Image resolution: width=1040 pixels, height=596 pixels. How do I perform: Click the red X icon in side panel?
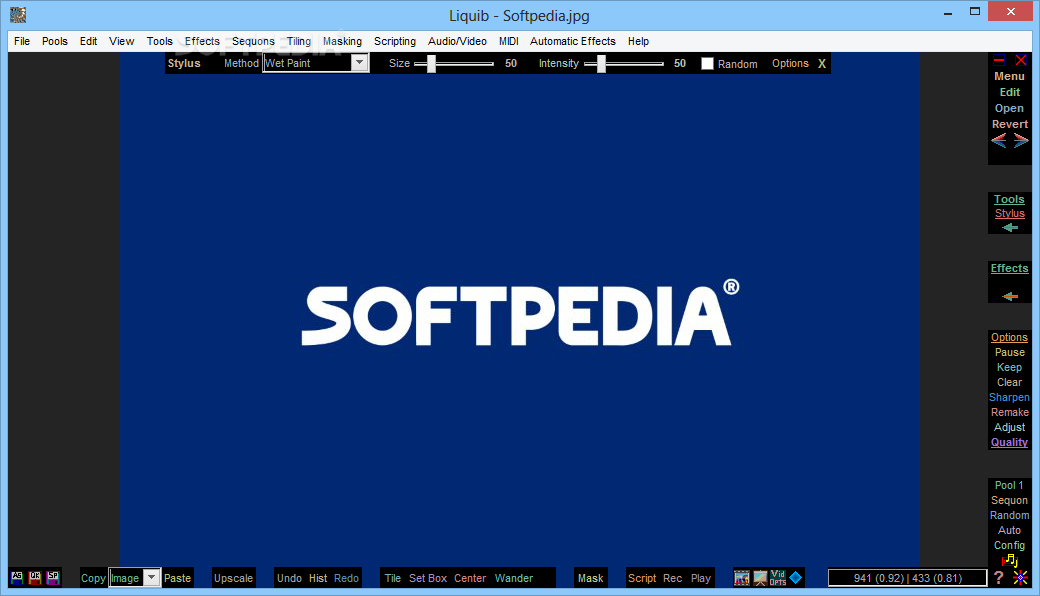[1021, 60]
